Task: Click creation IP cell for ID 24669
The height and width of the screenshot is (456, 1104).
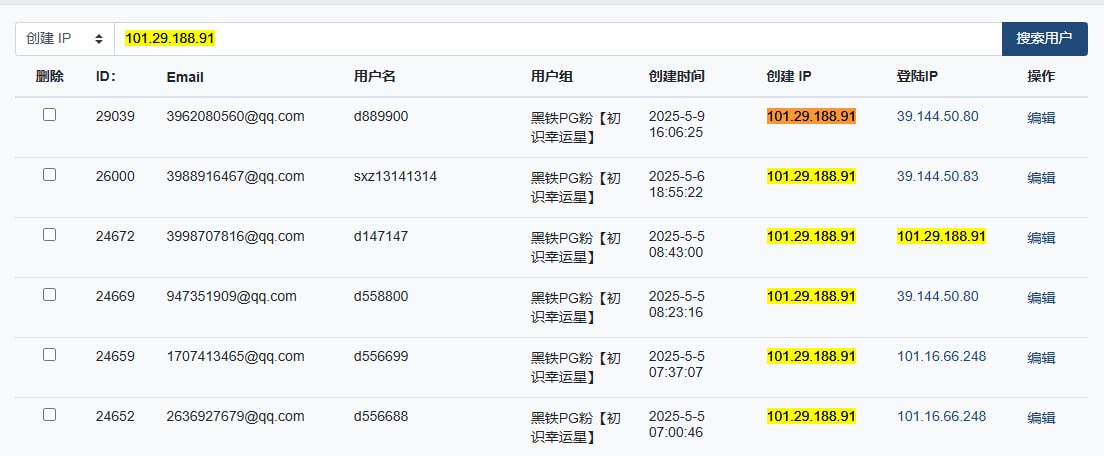Action: coord(811,296)
